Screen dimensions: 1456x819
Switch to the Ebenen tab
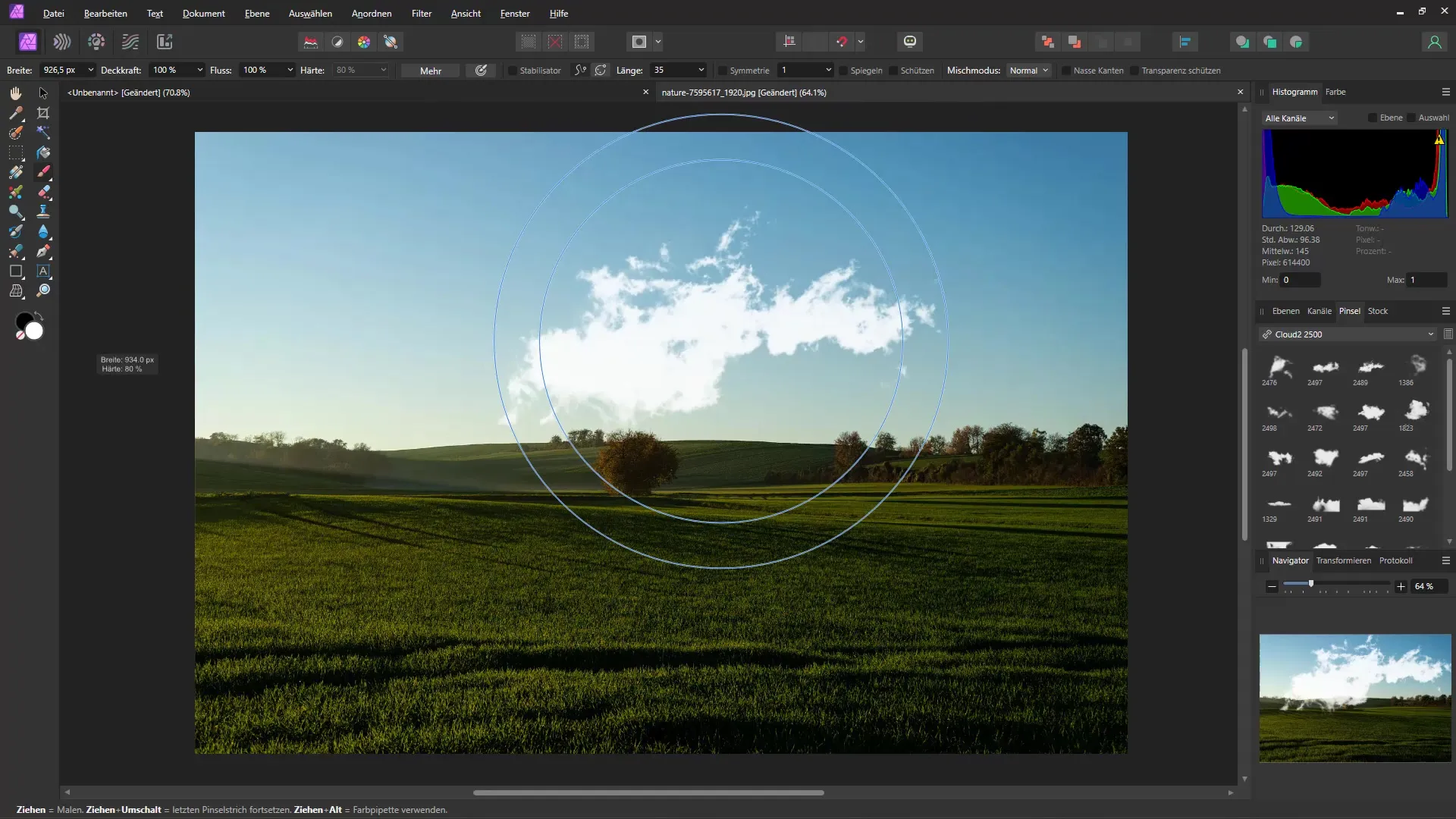click(x=1285, y=311)
